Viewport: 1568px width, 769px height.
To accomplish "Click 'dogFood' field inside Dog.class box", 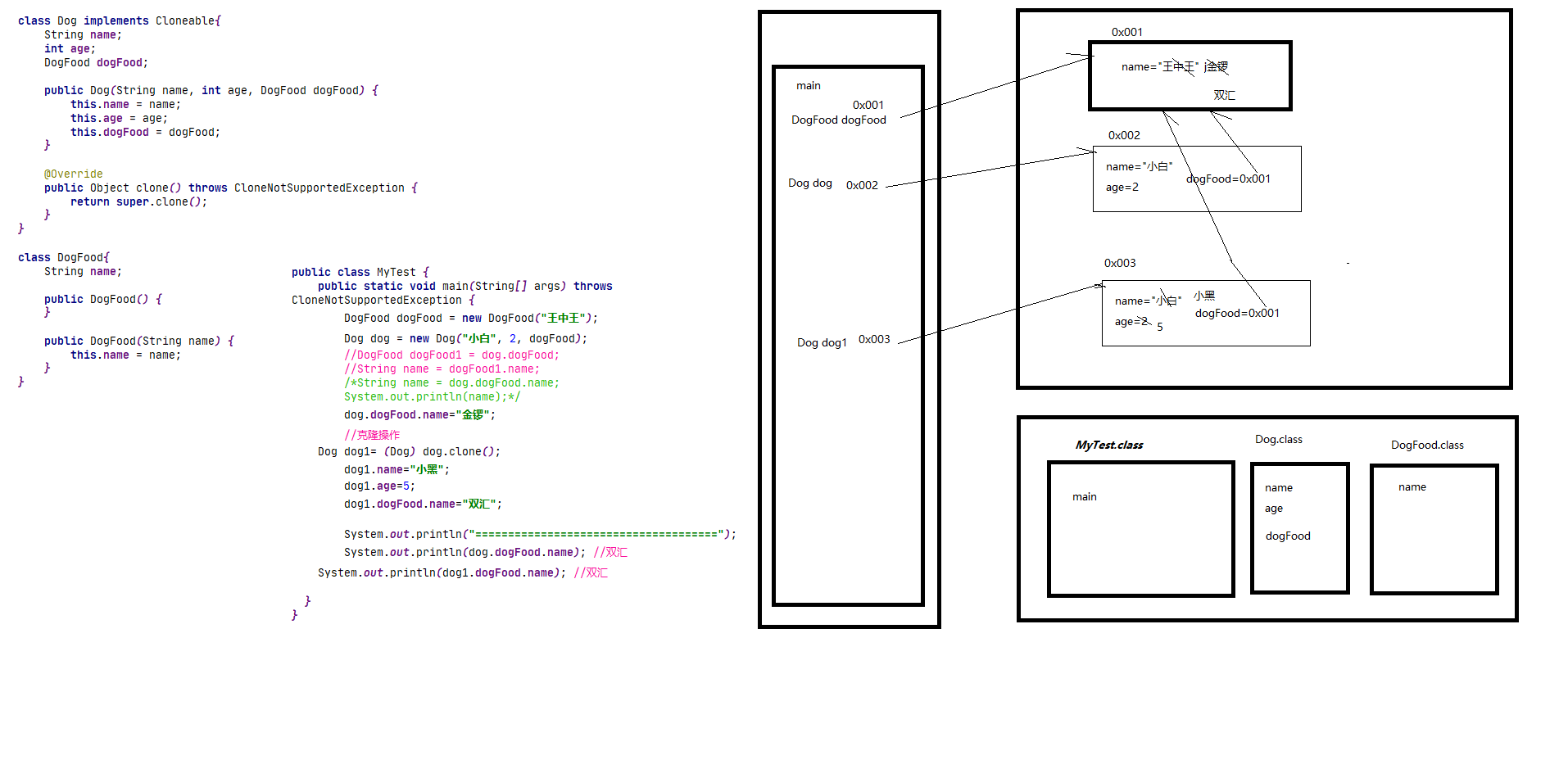I will 1288,536.
